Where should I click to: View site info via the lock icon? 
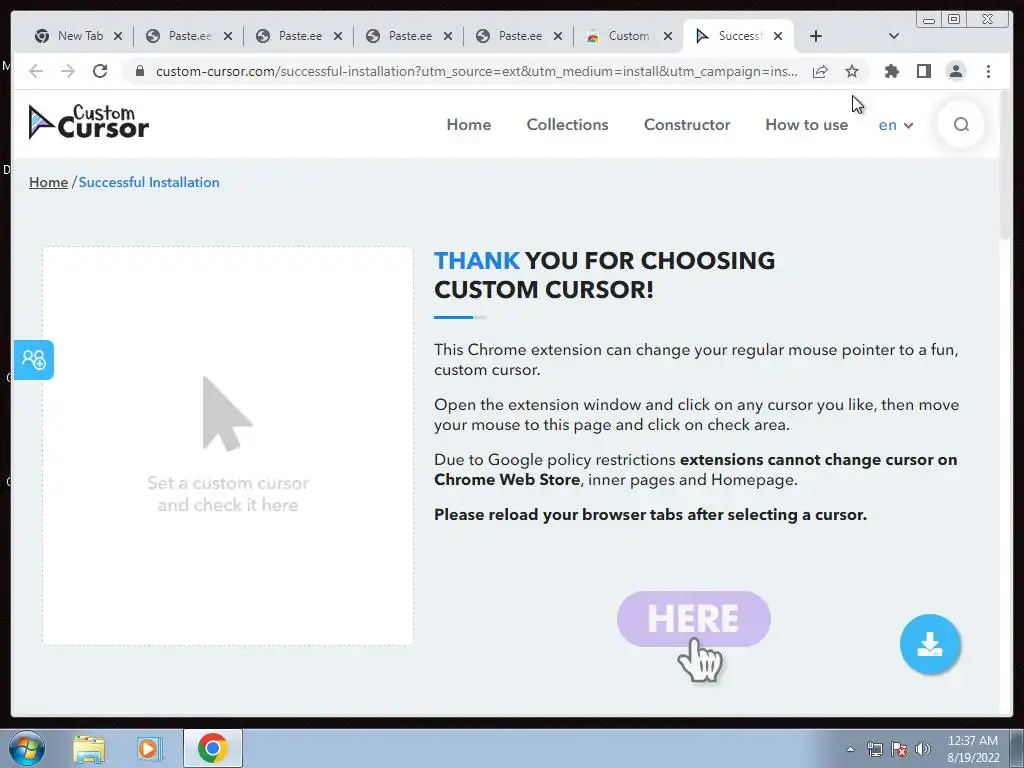point(140,71)
